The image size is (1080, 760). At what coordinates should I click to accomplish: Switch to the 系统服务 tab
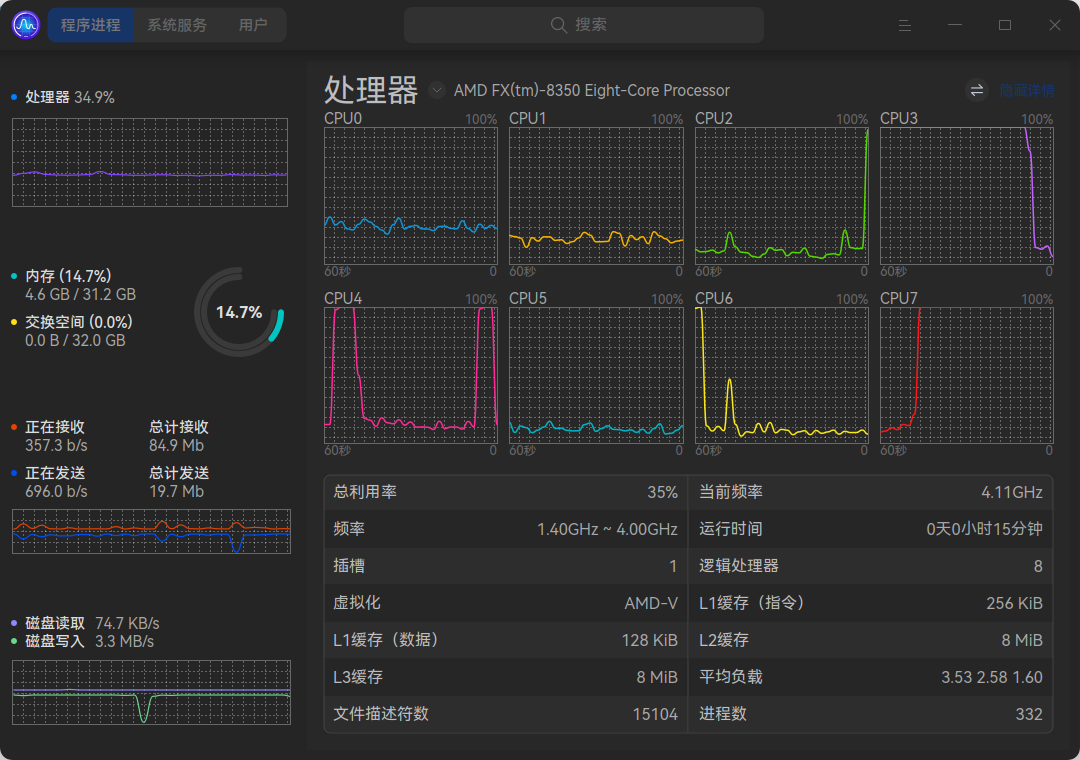point(177,25)
